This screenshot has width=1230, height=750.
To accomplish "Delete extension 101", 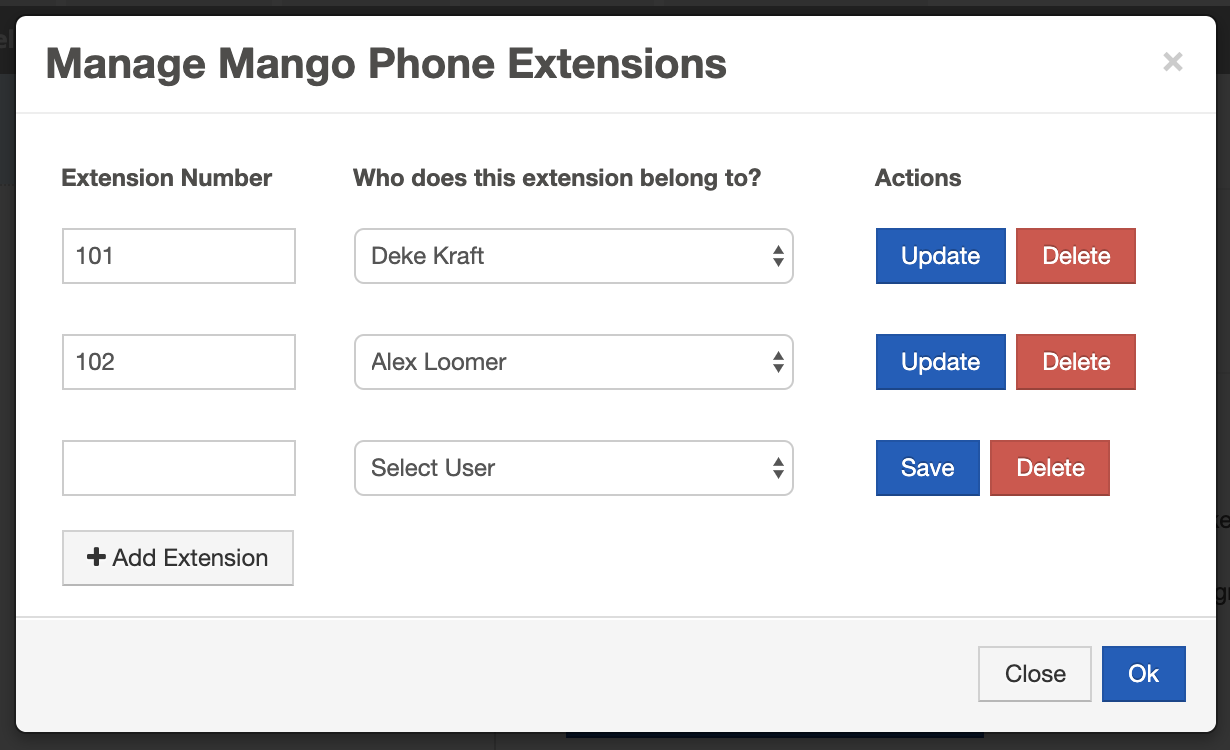I will tap(1075, 256).
